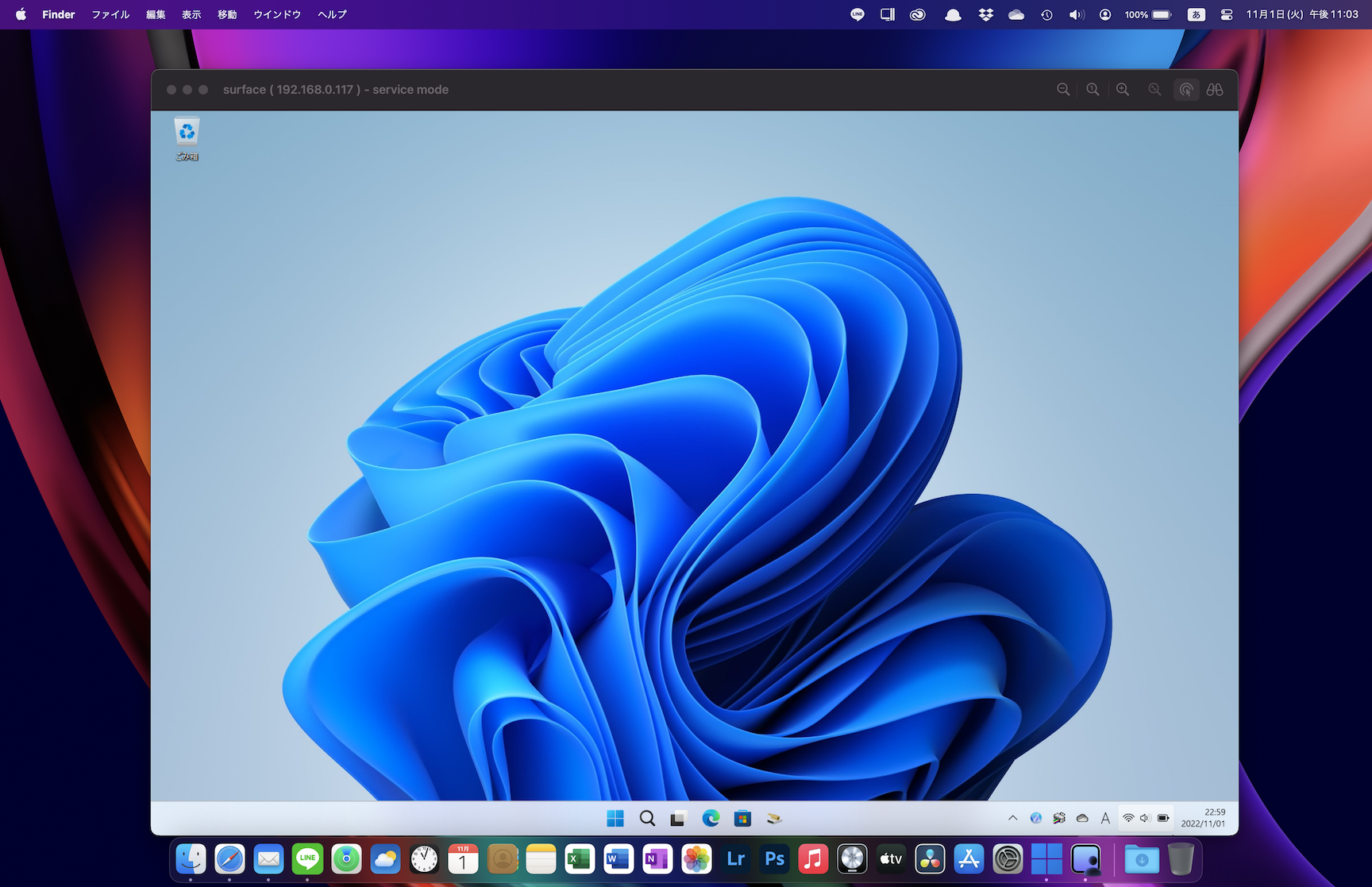Viewport: 1372px width, 887px height.
Task: Launch Photoshop from the Dock
Action: 774,858
